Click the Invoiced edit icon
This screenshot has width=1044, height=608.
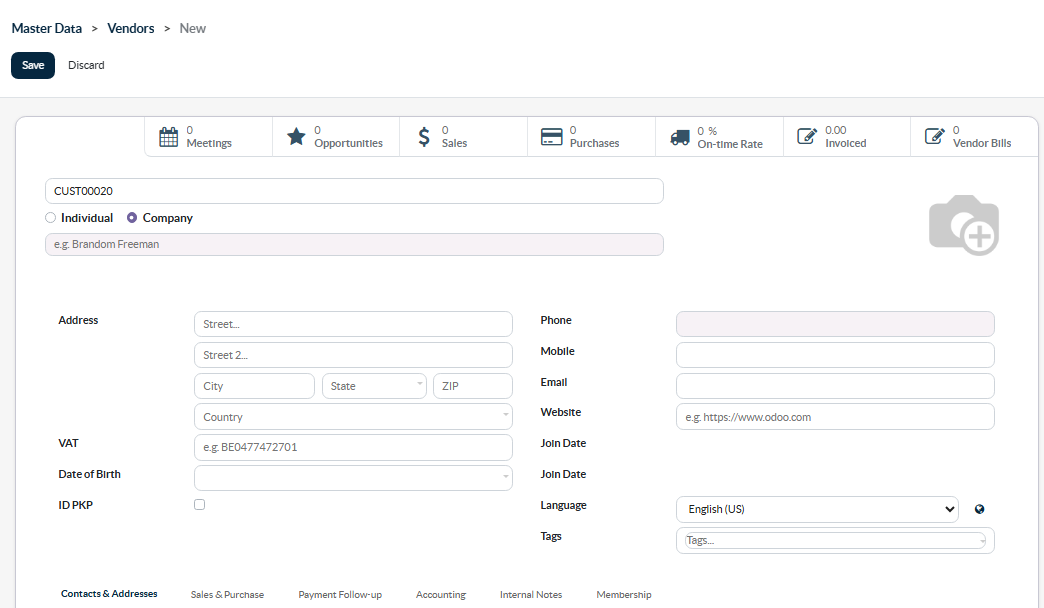click(x=807, y=137)
